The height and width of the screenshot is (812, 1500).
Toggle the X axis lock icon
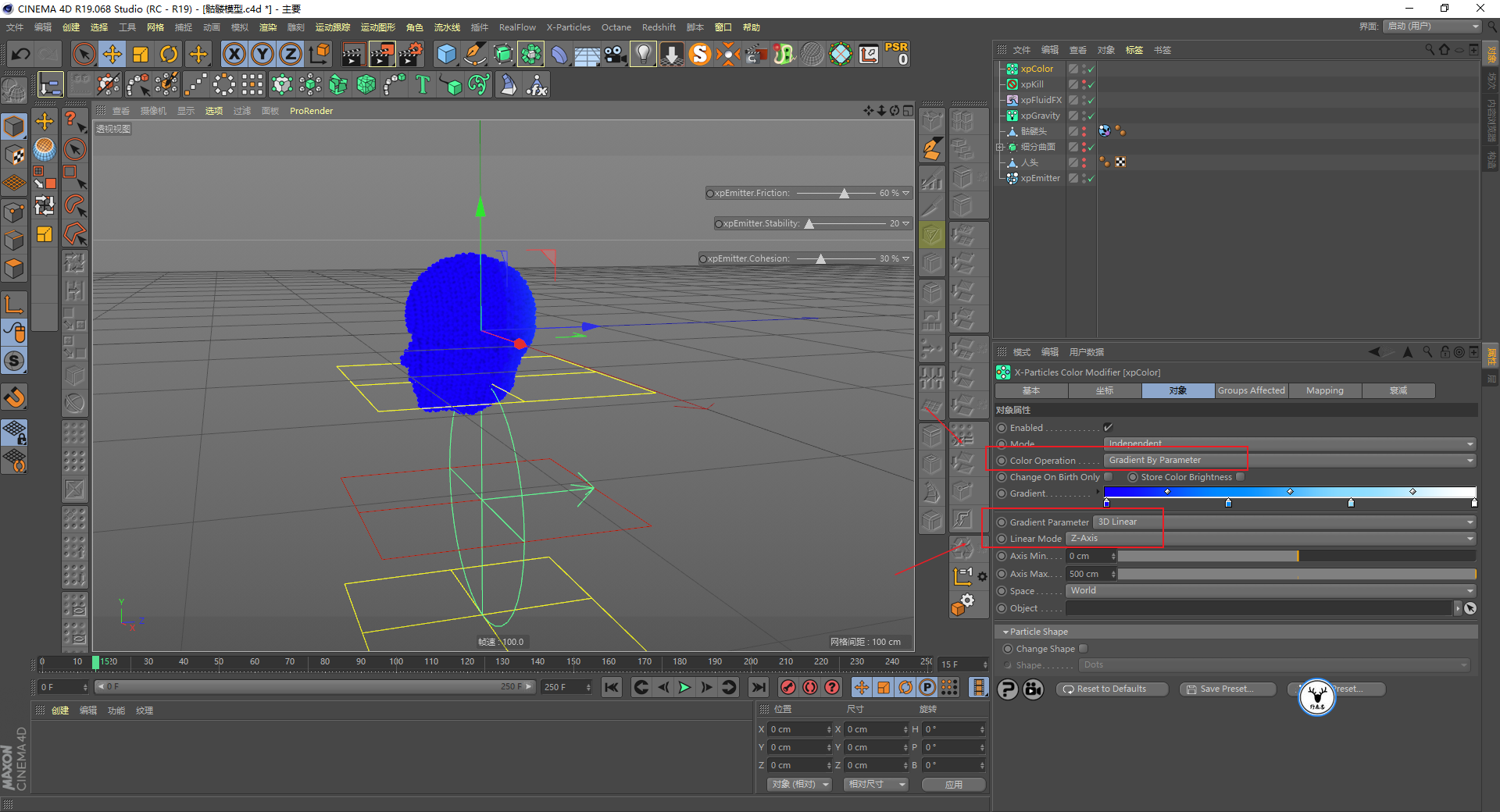coord(234,54)
